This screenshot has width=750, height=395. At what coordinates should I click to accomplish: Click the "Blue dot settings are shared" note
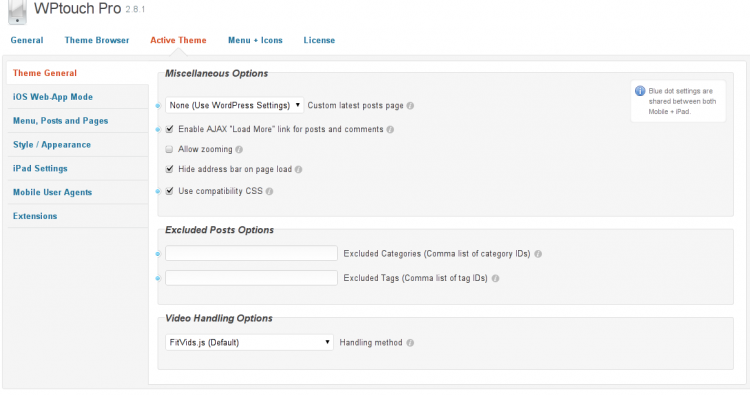coord(682,101)
